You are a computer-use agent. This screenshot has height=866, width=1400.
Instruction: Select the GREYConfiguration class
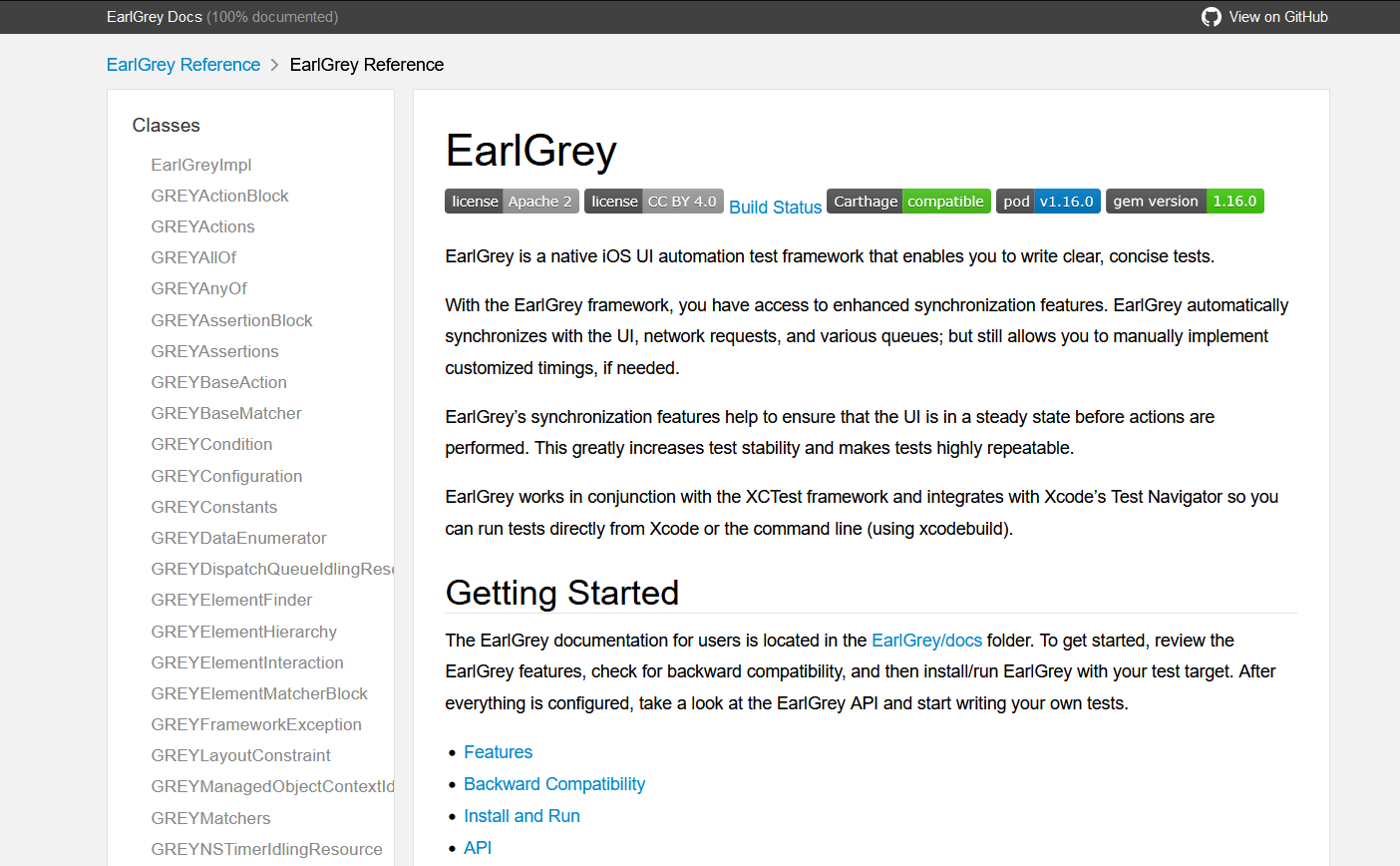(226, 476)
